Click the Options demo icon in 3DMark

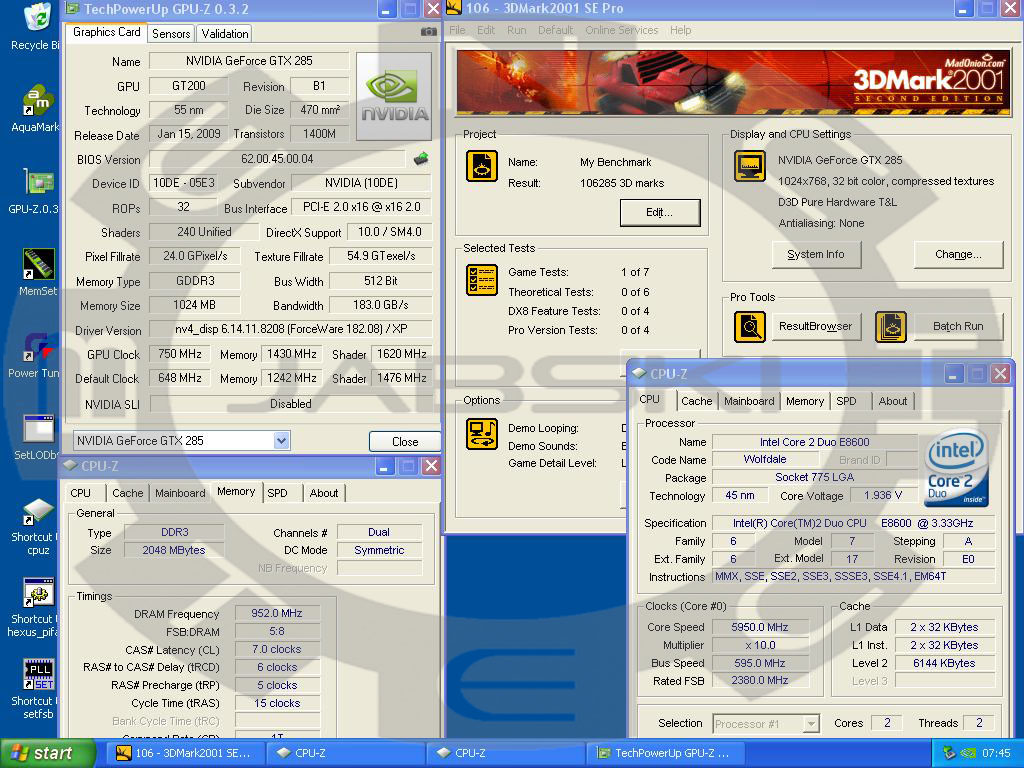(x=482, y=434)
